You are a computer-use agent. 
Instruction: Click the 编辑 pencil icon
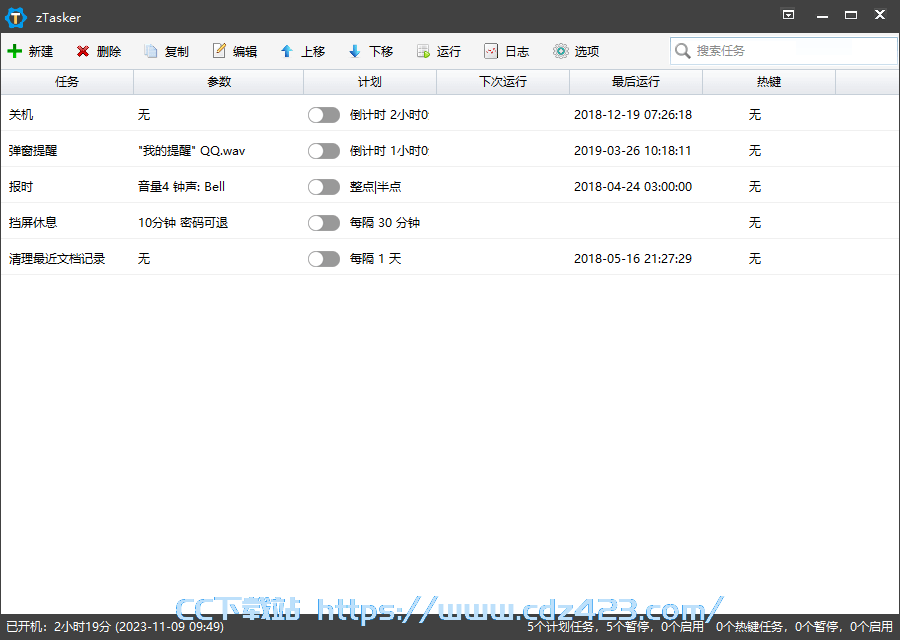pyautogui.click(x=219, y=51)
